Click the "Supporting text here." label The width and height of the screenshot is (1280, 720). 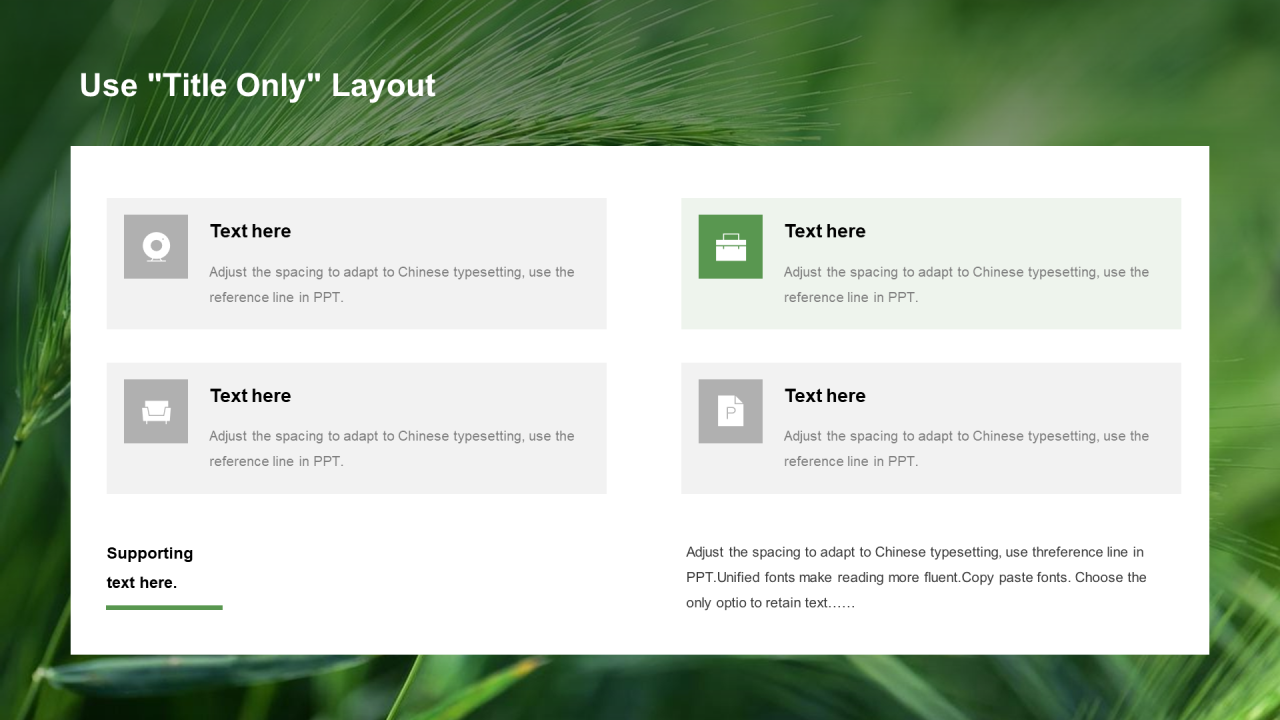150,567
